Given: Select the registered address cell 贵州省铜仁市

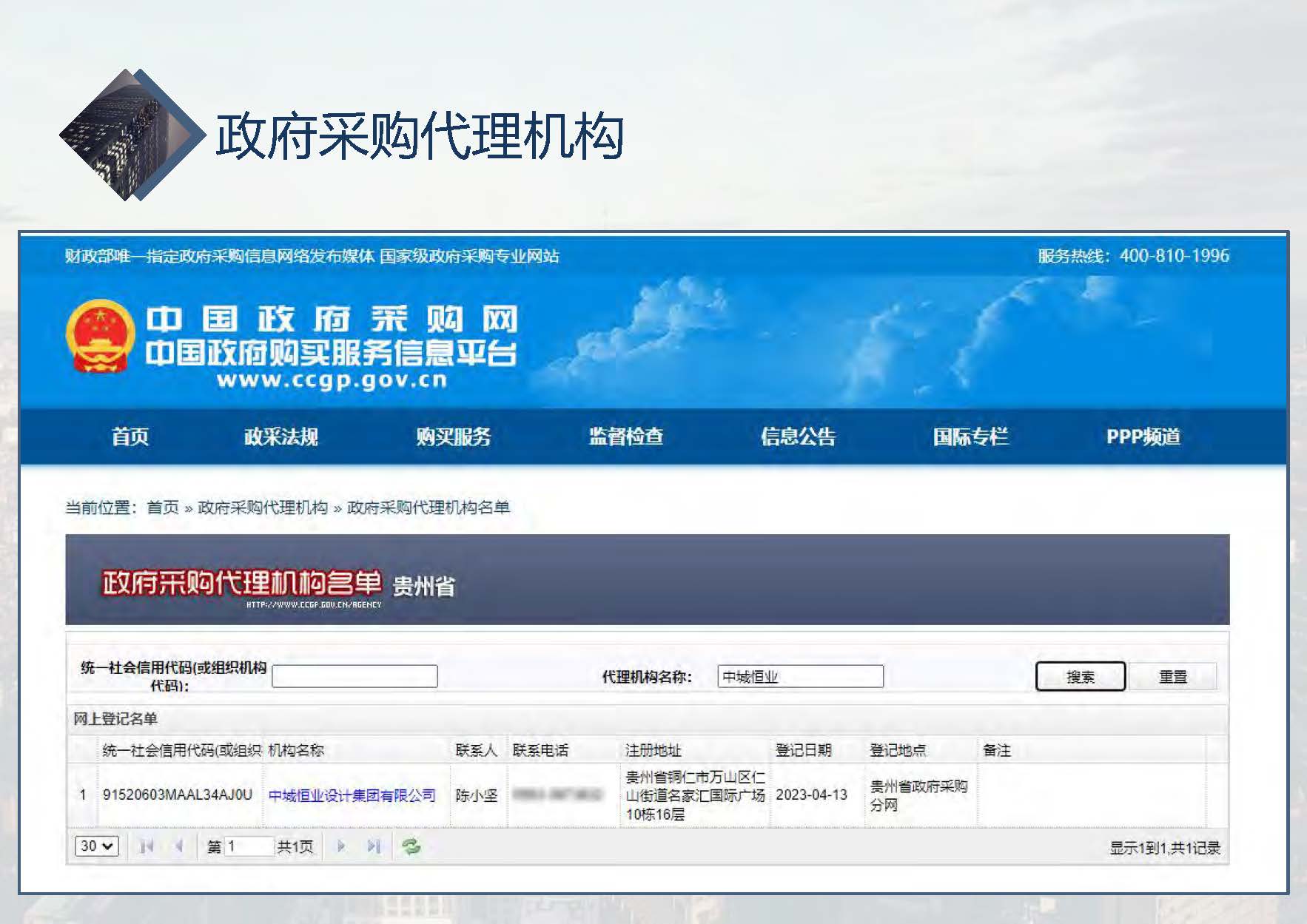Looking at the screenshot, I should [696, 795].
